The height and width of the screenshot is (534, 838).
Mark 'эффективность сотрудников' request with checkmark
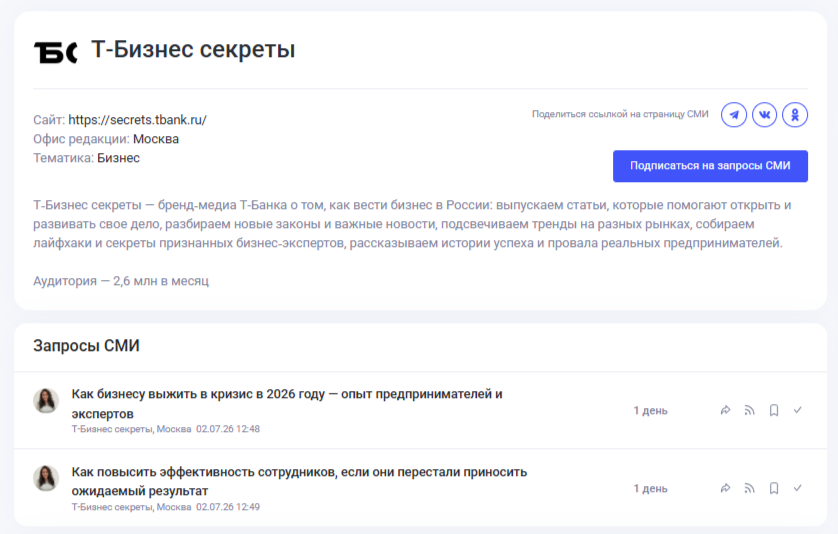[797, 487]
